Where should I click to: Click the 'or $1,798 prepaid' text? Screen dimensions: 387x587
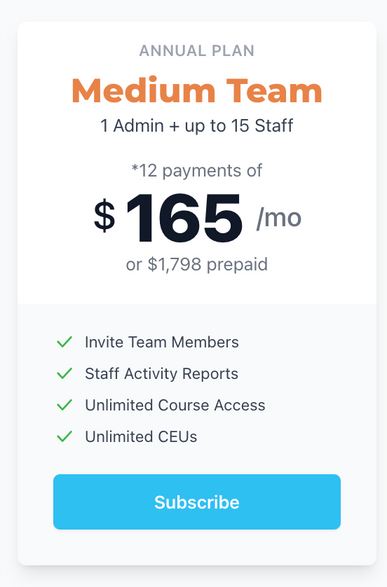coord(197,265)
